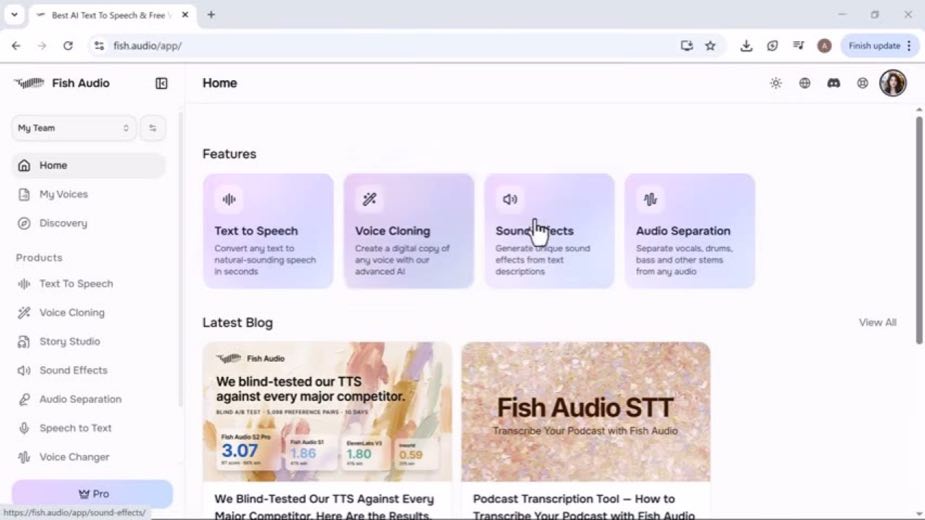Screen dimensions: 925x520
Task: Click stems icon on Audio Separation card
Action: tap(650, 200)
